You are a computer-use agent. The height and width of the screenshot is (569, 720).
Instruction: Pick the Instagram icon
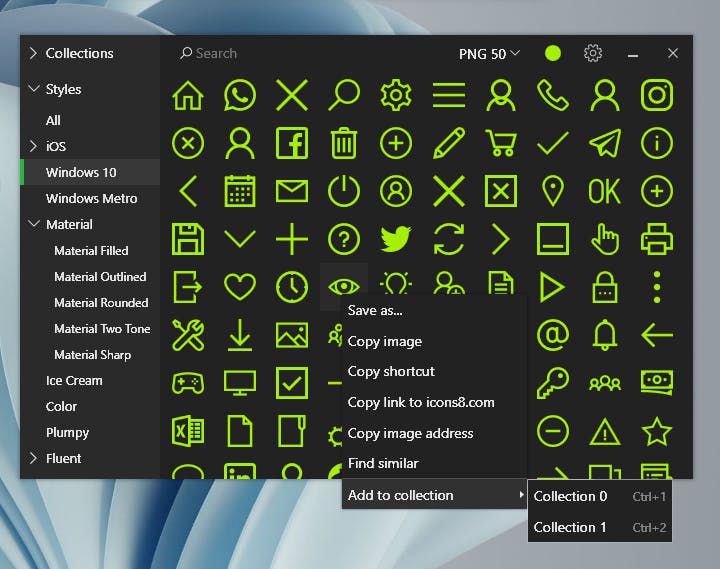point(657,96)
